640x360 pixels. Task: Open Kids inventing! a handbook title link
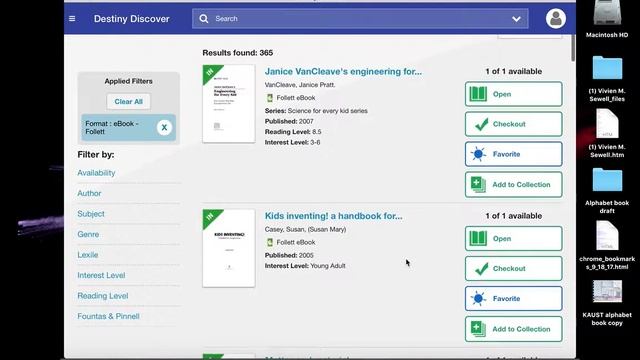click(333, 216)
